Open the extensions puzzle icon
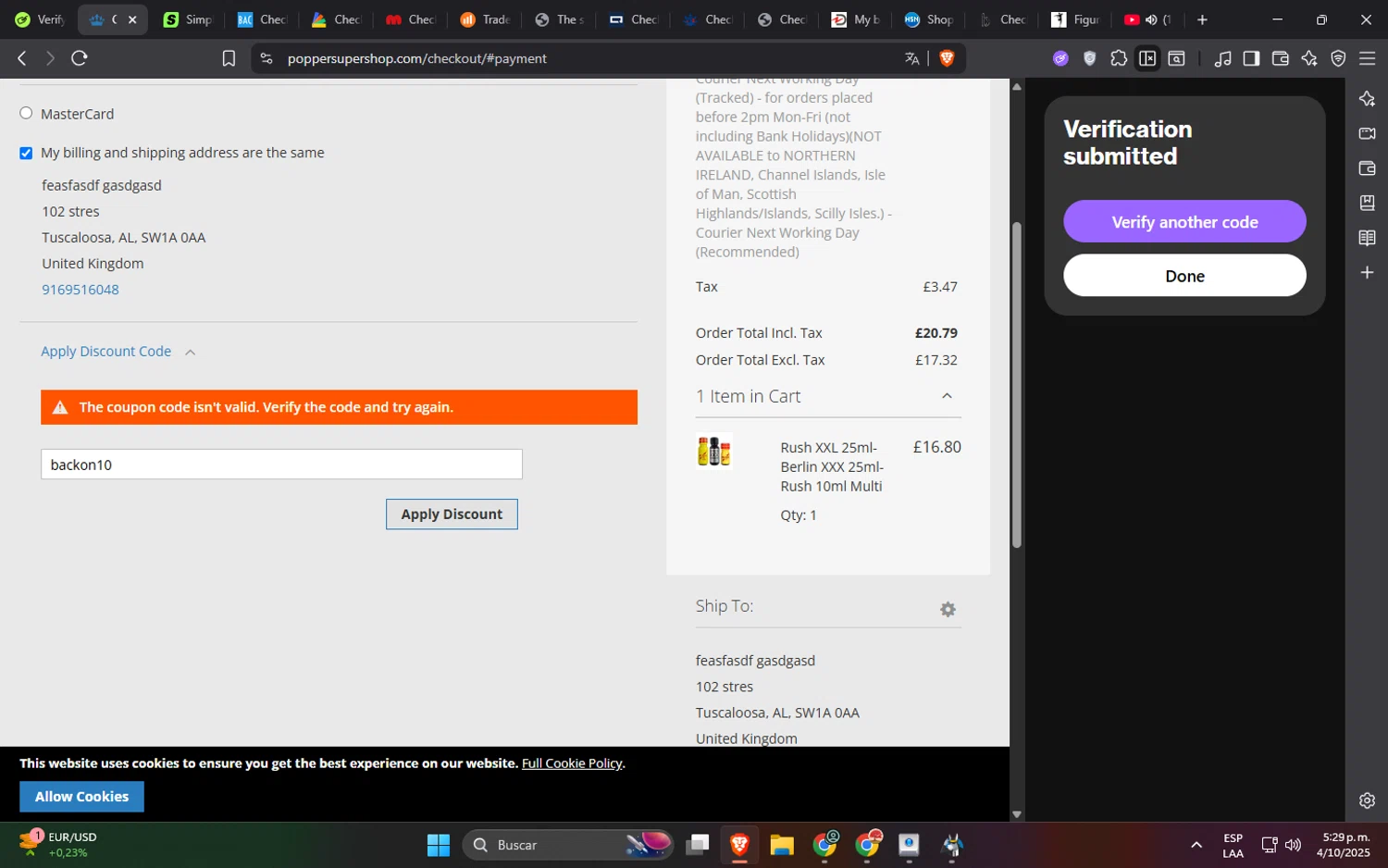The height and width of the screenshot is (868, 1388). click(x=1119, y=58)
